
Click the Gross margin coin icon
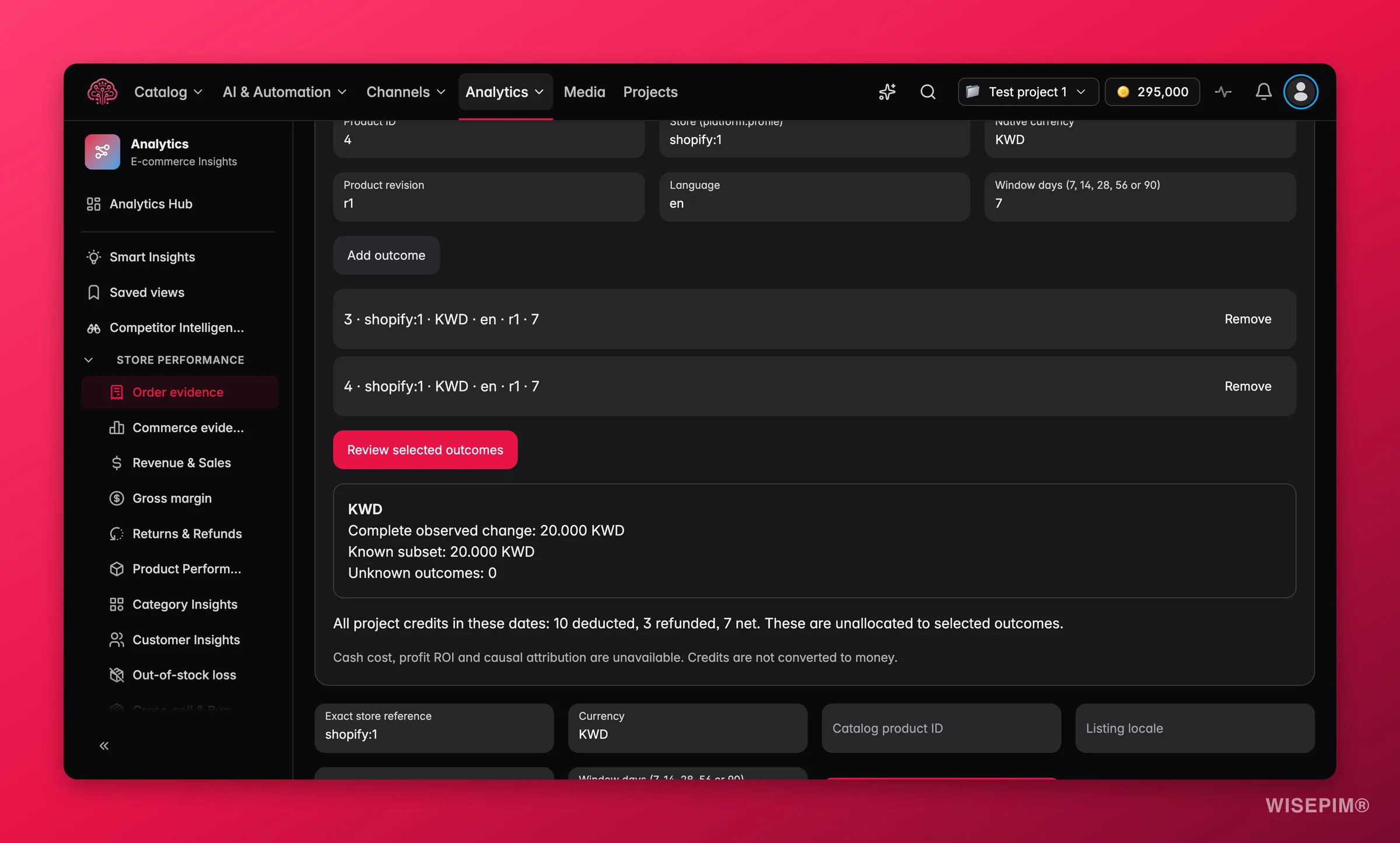[117, 498]
